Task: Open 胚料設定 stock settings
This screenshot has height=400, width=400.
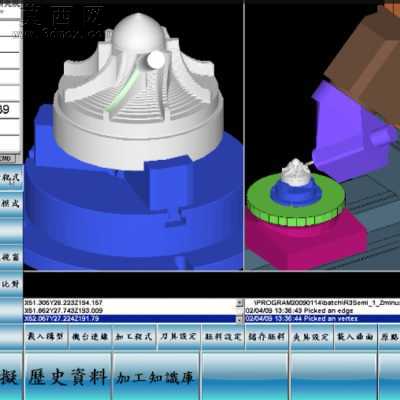Action: [223, 337]
